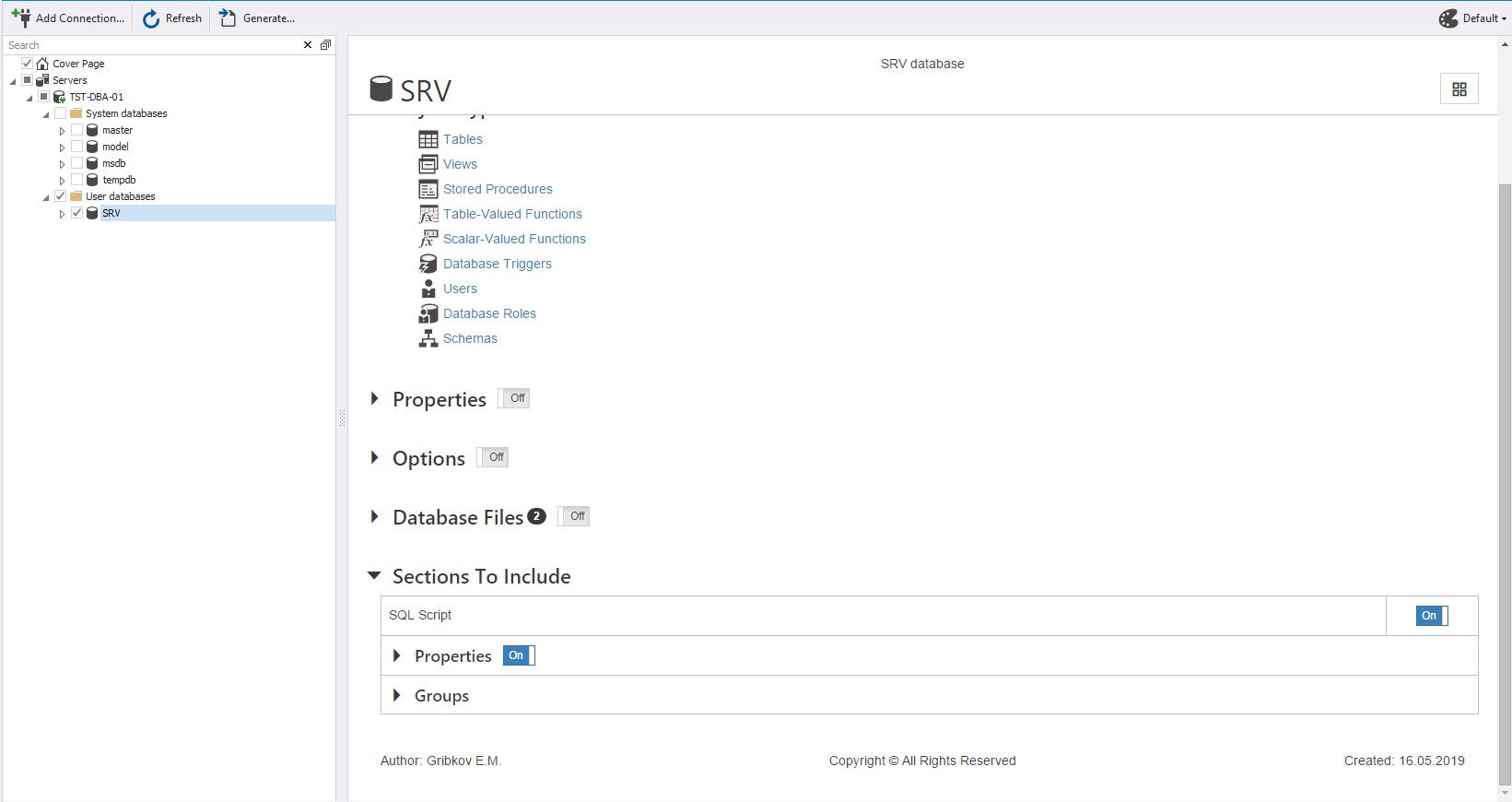Open the Stored Procedures link
The image size is (1512, 802).
(x=498, y=189)
